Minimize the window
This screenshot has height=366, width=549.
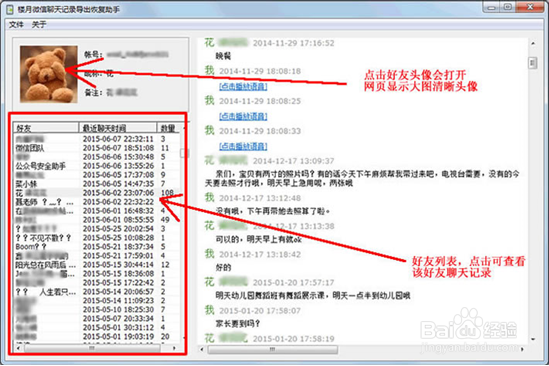pyautogui.click(x=492, y=7)
